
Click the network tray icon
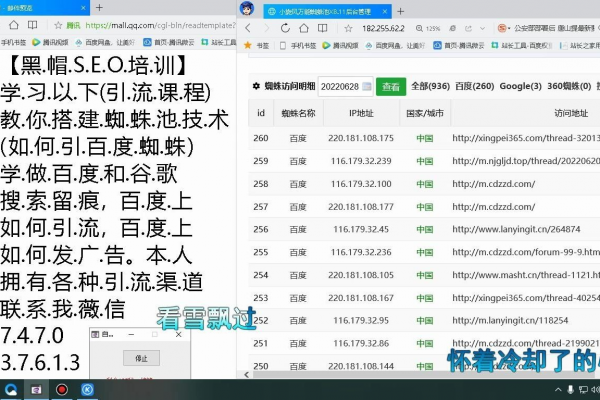pyautogui.click(x=583, y=390)
